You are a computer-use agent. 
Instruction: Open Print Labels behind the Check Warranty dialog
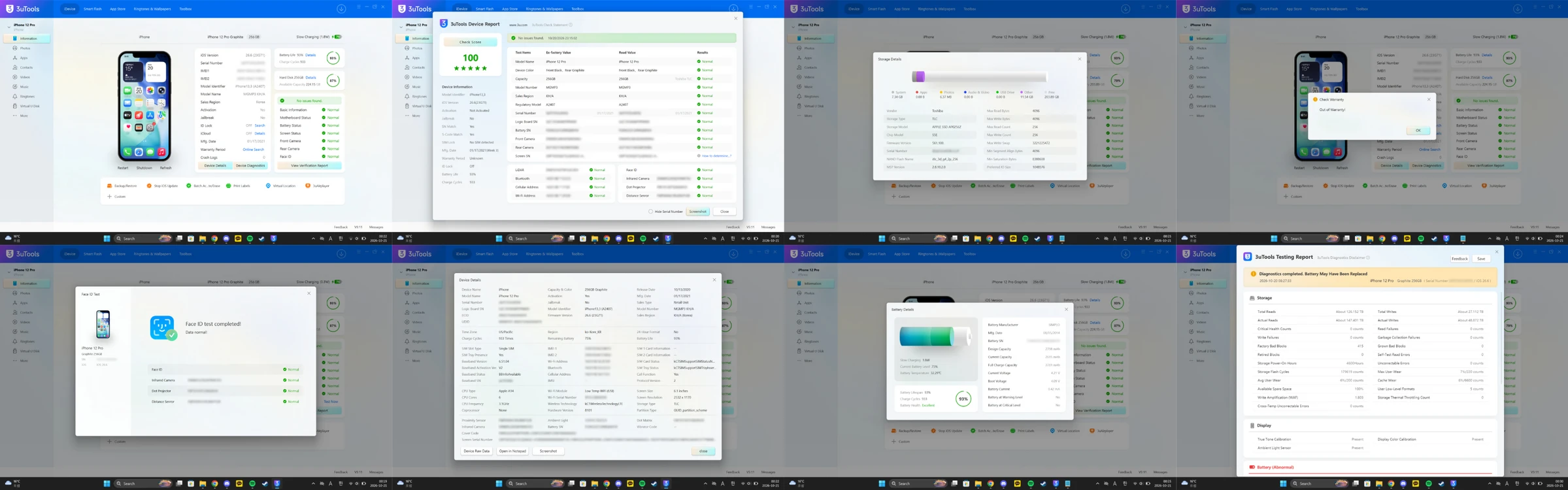[x=1414, y=186]
